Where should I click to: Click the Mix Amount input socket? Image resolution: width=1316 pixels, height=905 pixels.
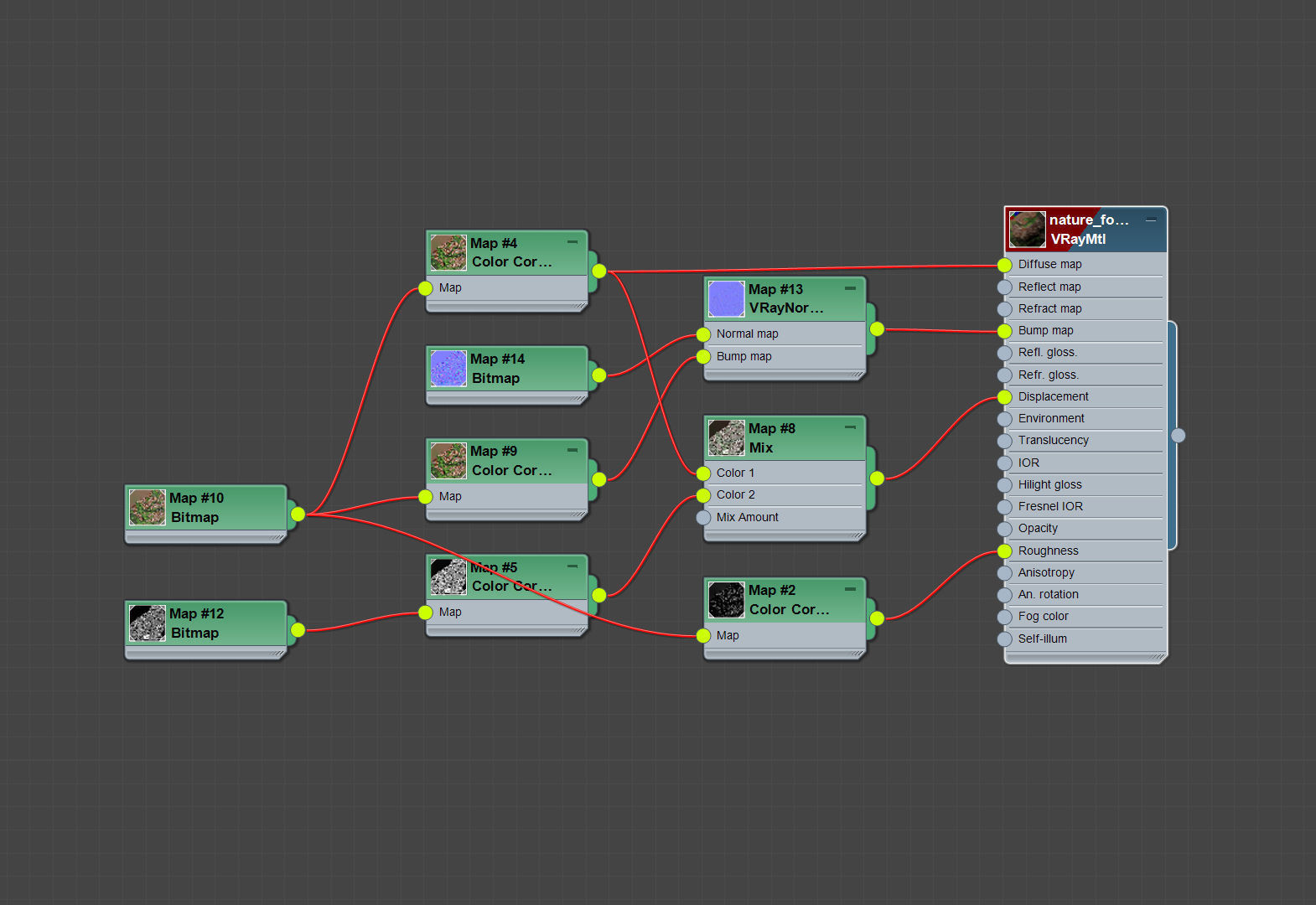pos(703,518)
